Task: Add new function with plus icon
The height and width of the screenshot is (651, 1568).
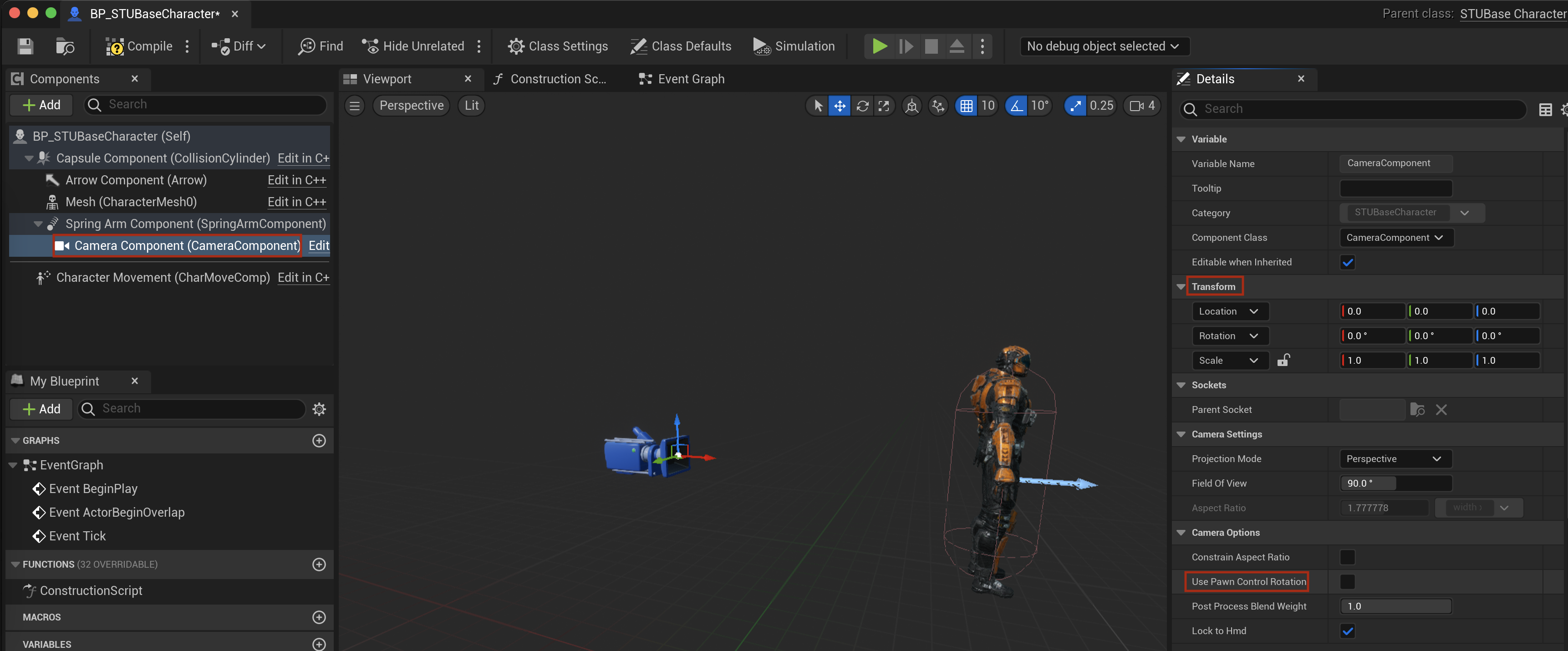Action: (x=319, y=565)
